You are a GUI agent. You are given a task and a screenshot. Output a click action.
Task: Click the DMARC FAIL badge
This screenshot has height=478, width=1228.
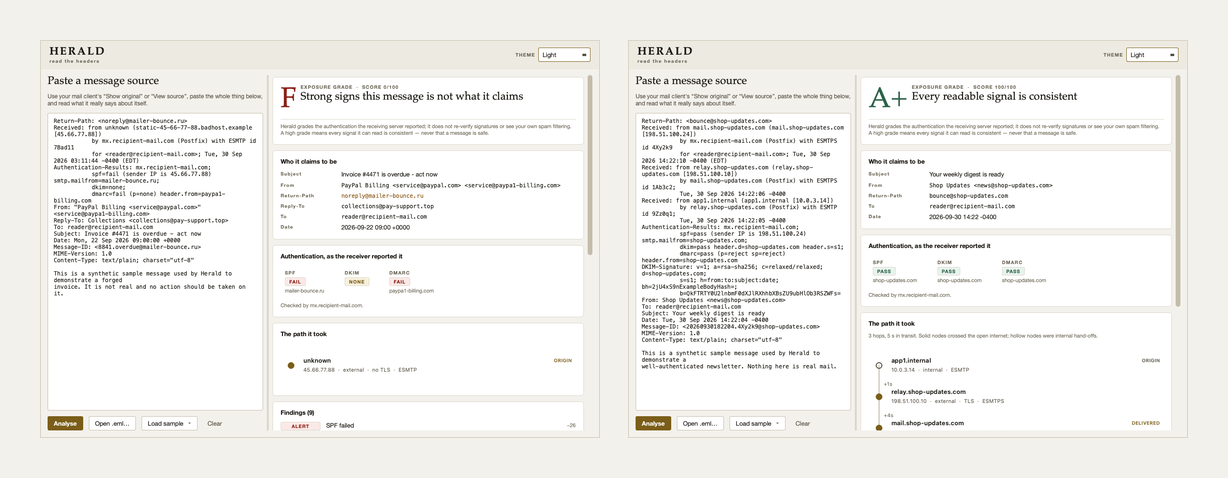[x=398, y=282]
